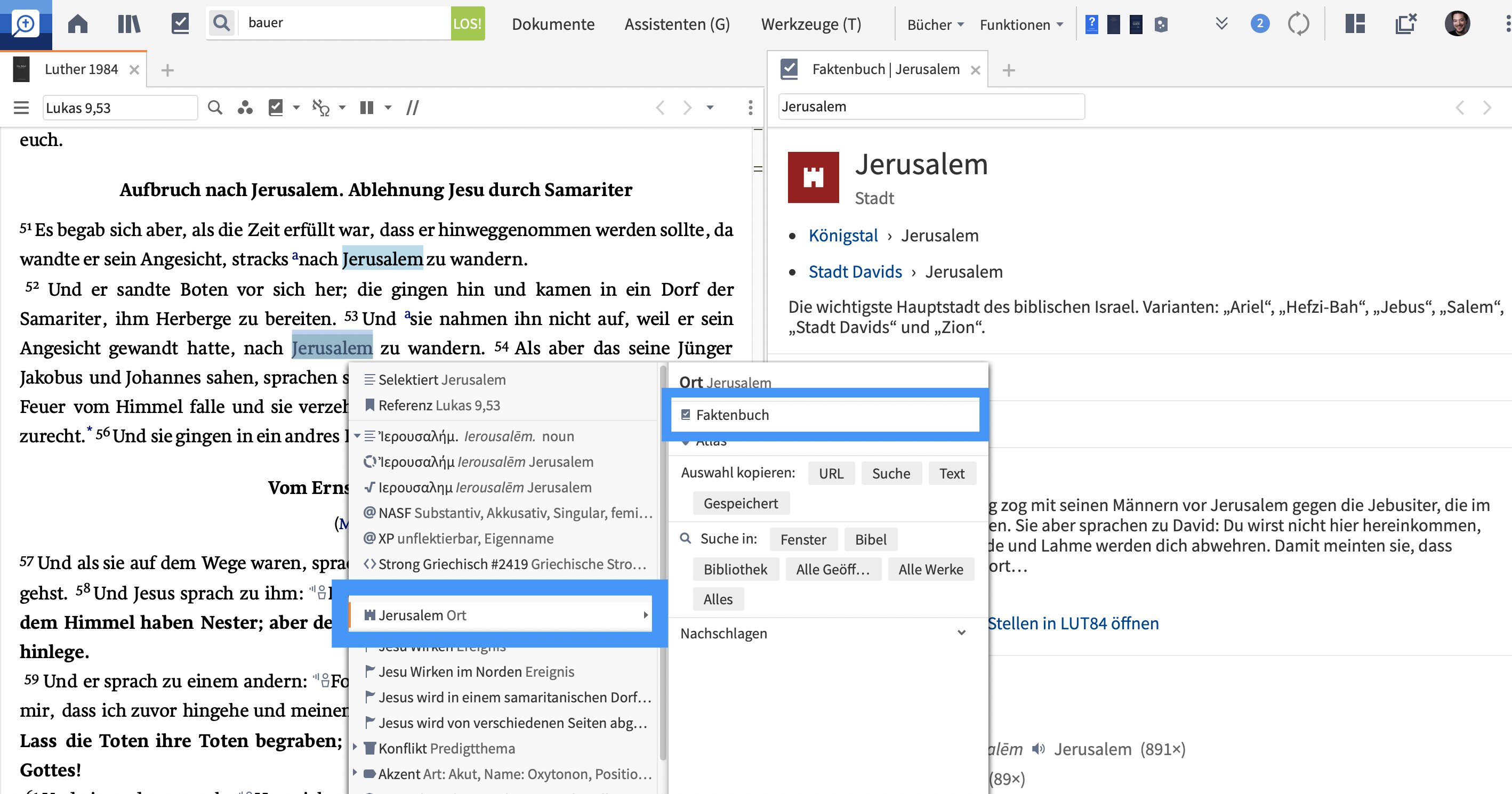
Task: Collapse the Ἰερουσαλήμ noun entry
Action: 357,436
